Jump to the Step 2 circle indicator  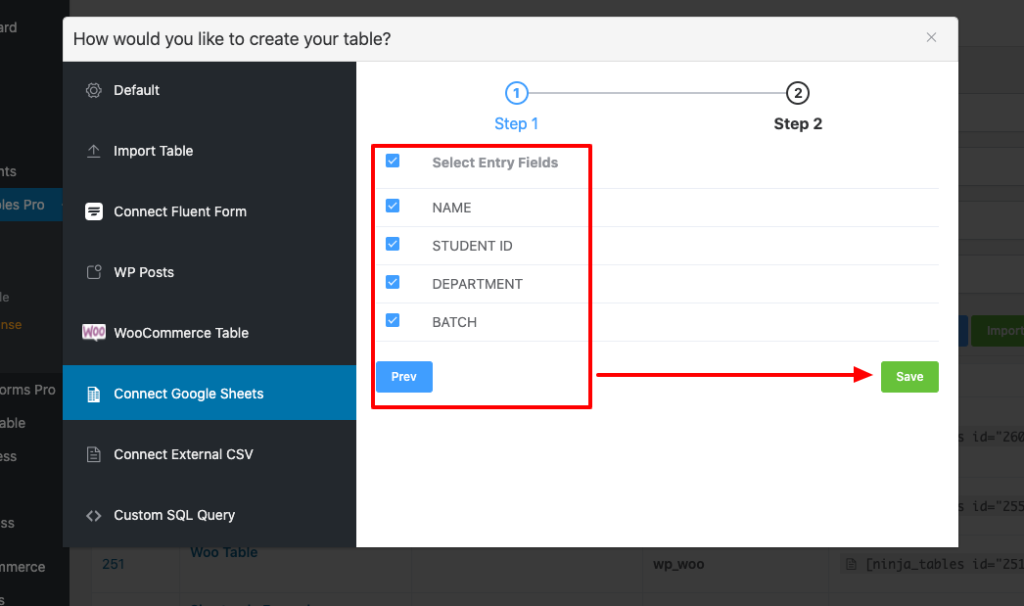797,94
